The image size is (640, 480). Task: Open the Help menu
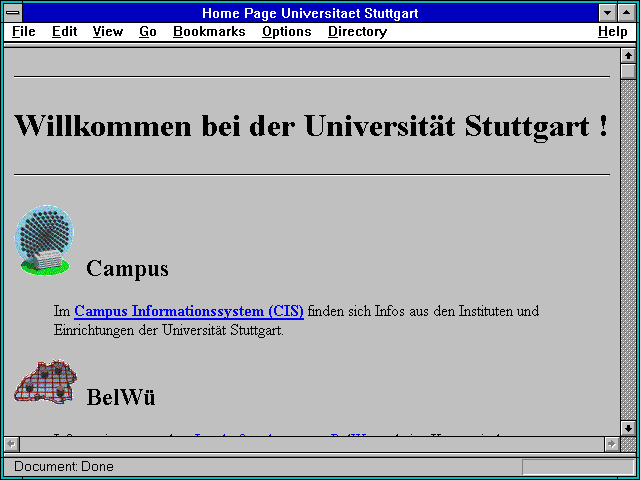pyautogui.click(x=613, y=32)
